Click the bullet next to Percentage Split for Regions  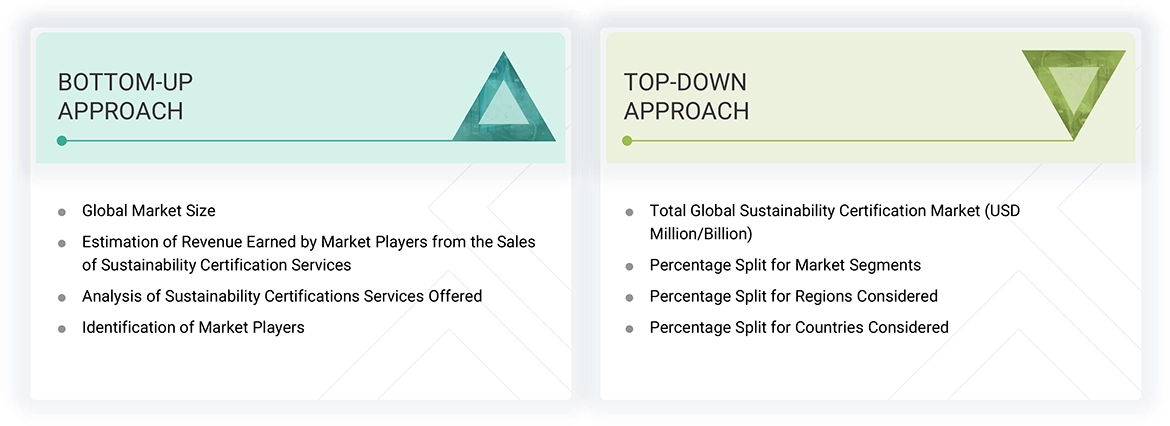(629, 297)
